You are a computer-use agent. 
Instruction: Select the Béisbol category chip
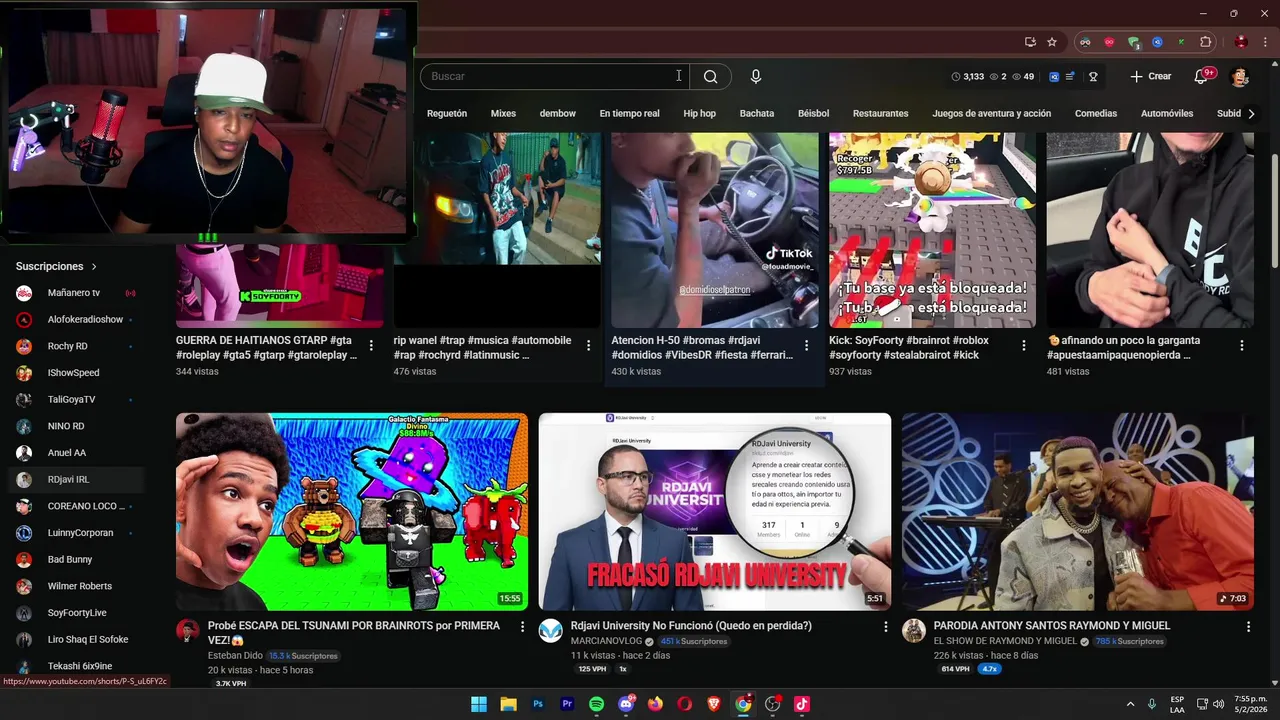click(x=813, y=114)
